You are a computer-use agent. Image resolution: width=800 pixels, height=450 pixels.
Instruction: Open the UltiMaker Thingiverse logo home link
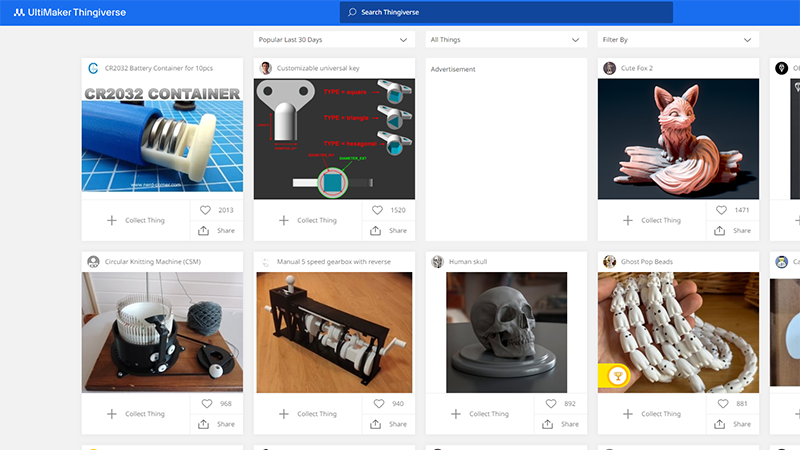(70, 12)
